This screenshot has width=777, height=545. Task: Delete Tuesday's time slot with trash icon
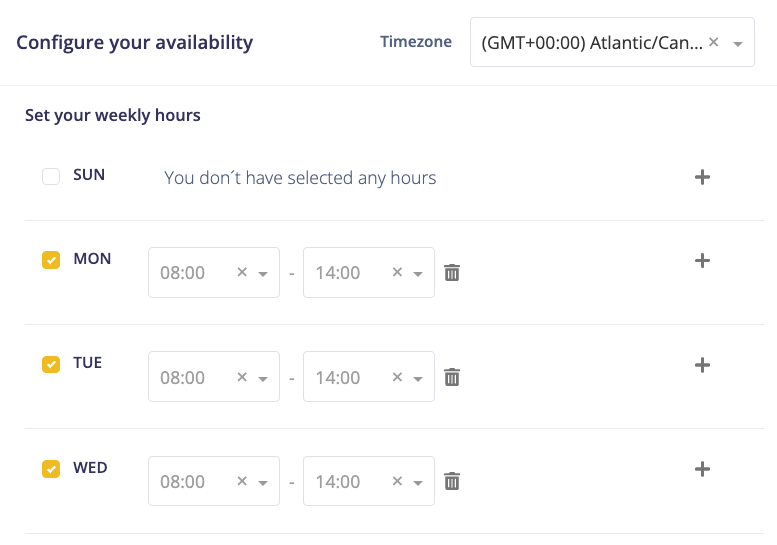[452, 377]
